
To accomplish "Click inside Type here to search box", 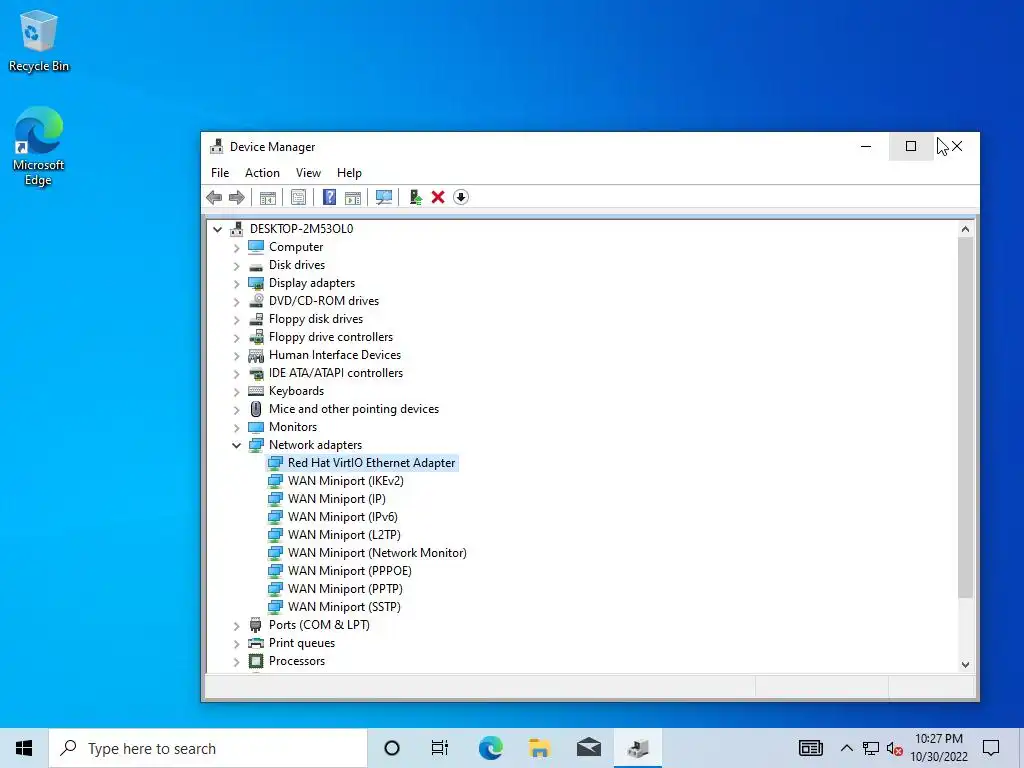I will click(208, 748).
